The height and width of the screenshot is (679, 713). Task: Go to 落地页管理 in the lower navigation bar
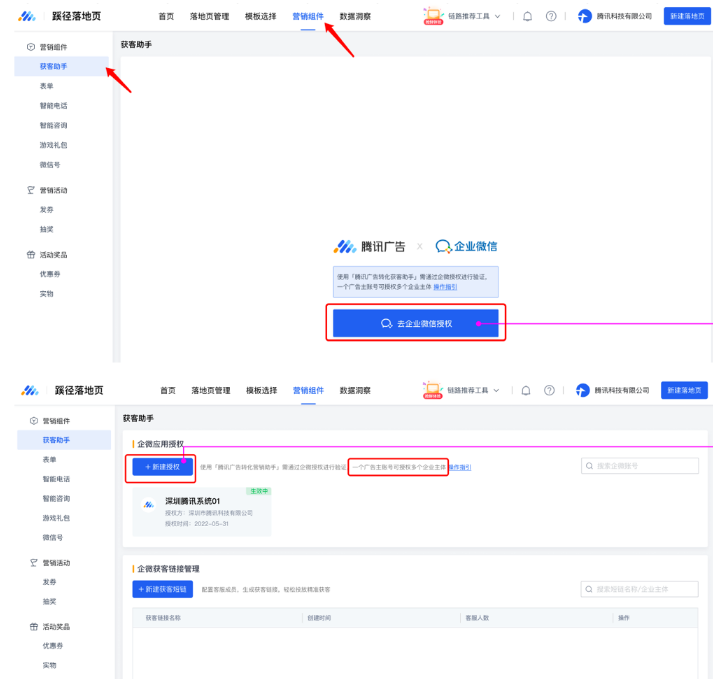point(210,390)
